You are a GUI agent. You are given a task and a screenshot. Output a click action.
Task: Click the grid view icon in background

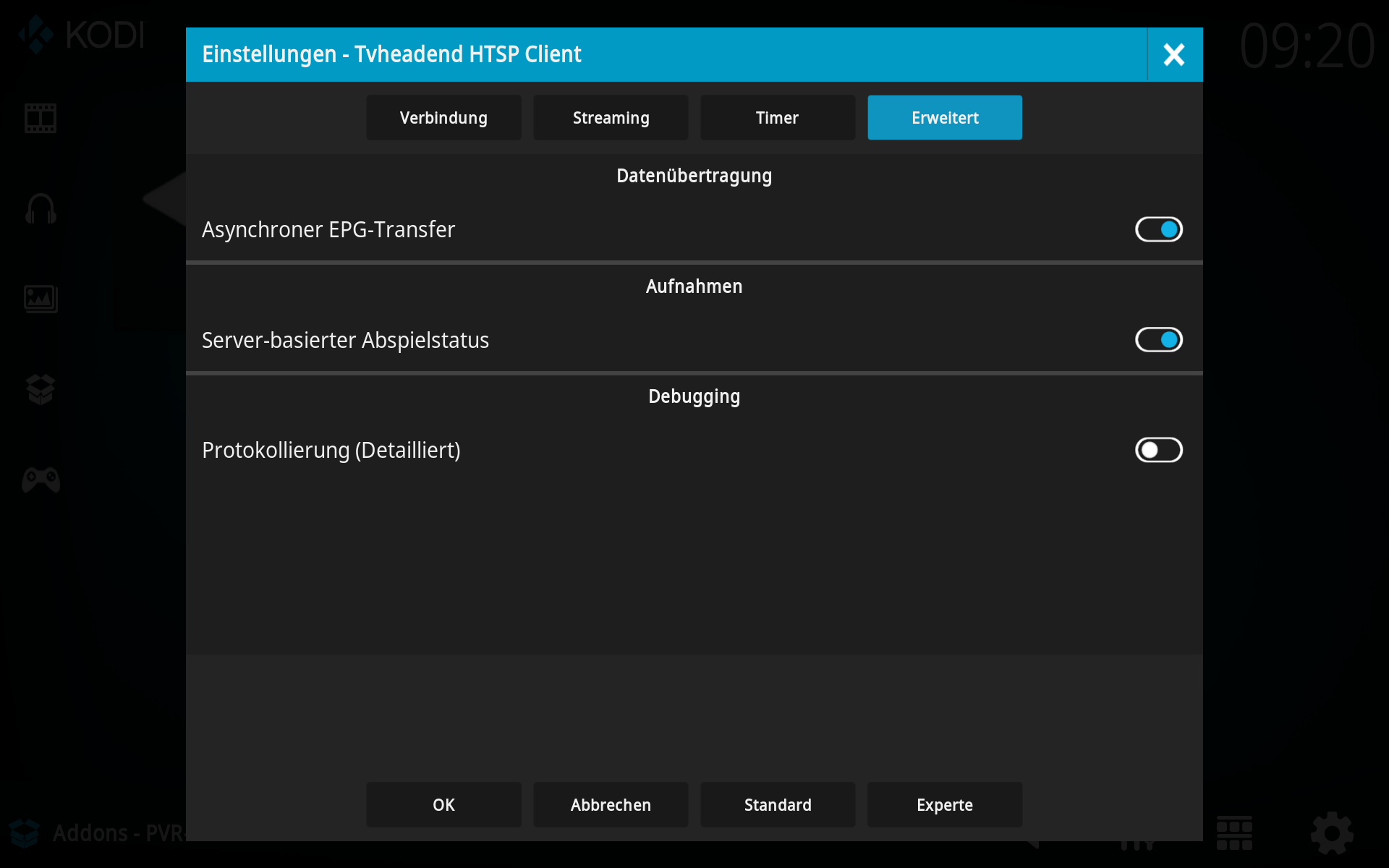tap(1234, 834)
